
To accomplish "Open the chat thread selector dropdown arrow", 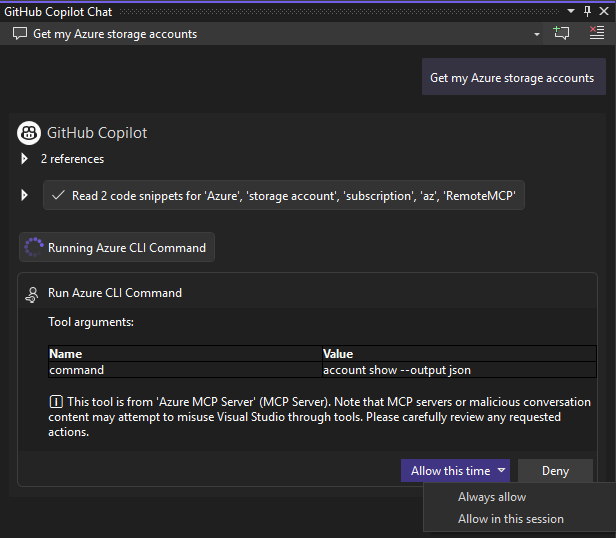I will coord(536,34).
